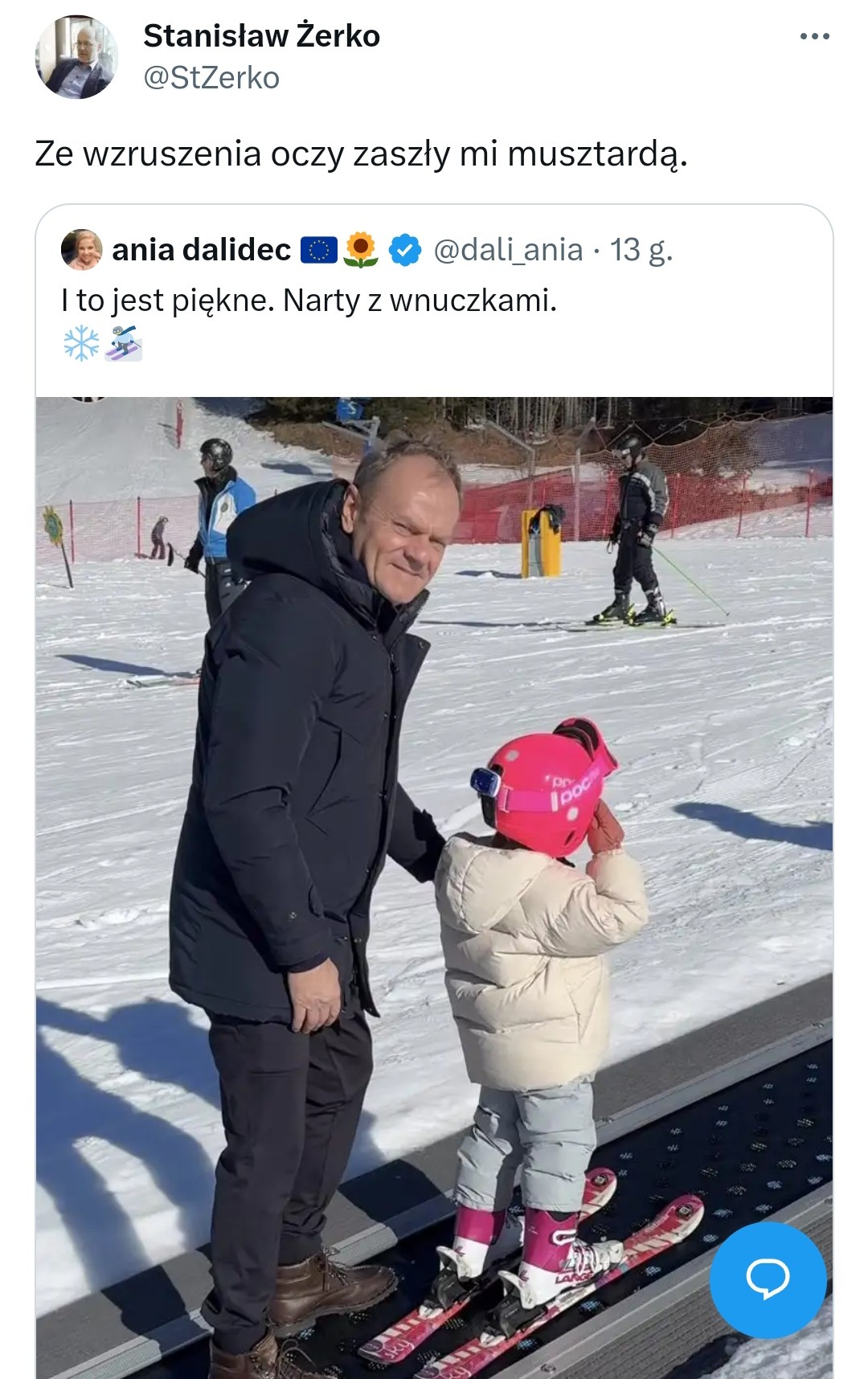Open the ania dalidec display name
This screenshot has height=1379, width=868.
[x=202, y=250]
